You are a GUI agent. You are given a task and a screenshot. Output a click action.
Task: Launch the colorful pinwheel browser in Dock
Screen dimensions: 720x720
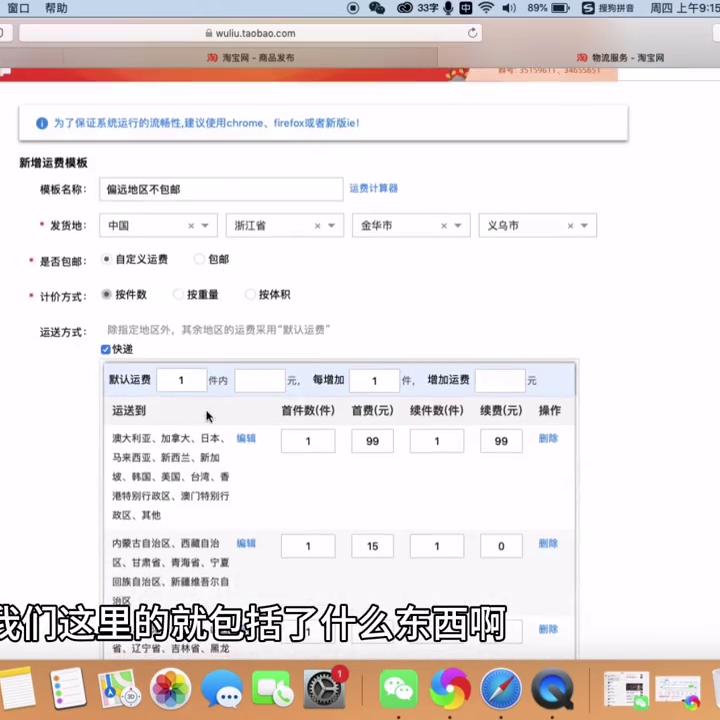click(450, 688)
